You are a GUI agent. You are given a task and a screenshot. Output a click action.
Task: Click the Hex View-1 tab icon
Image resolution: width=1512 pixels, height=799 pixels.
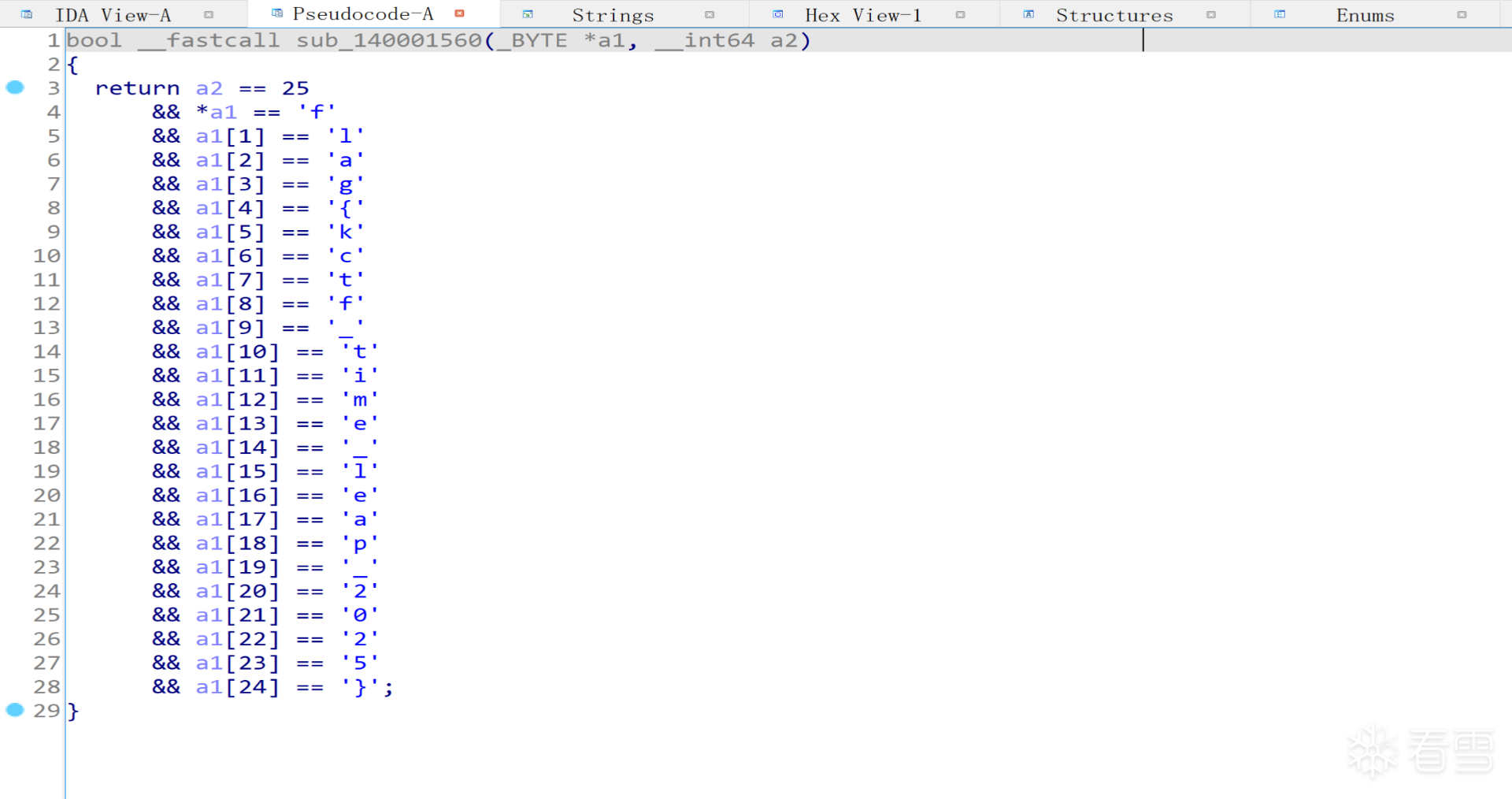click(x=778, y=15)
